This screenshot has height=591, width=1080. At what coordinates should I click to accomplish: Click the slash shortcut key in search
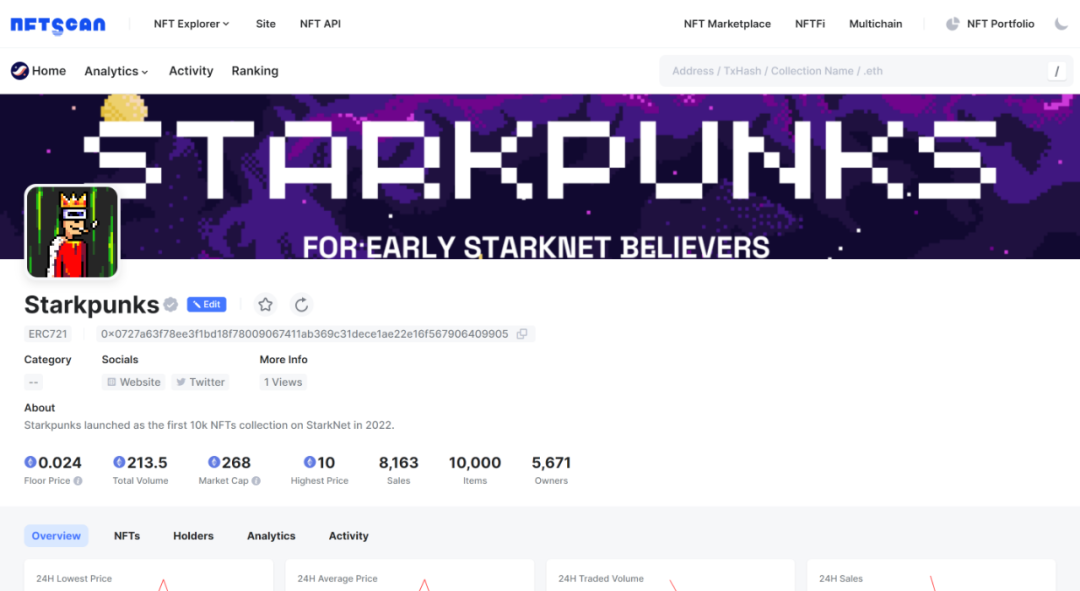point(1057,71)
